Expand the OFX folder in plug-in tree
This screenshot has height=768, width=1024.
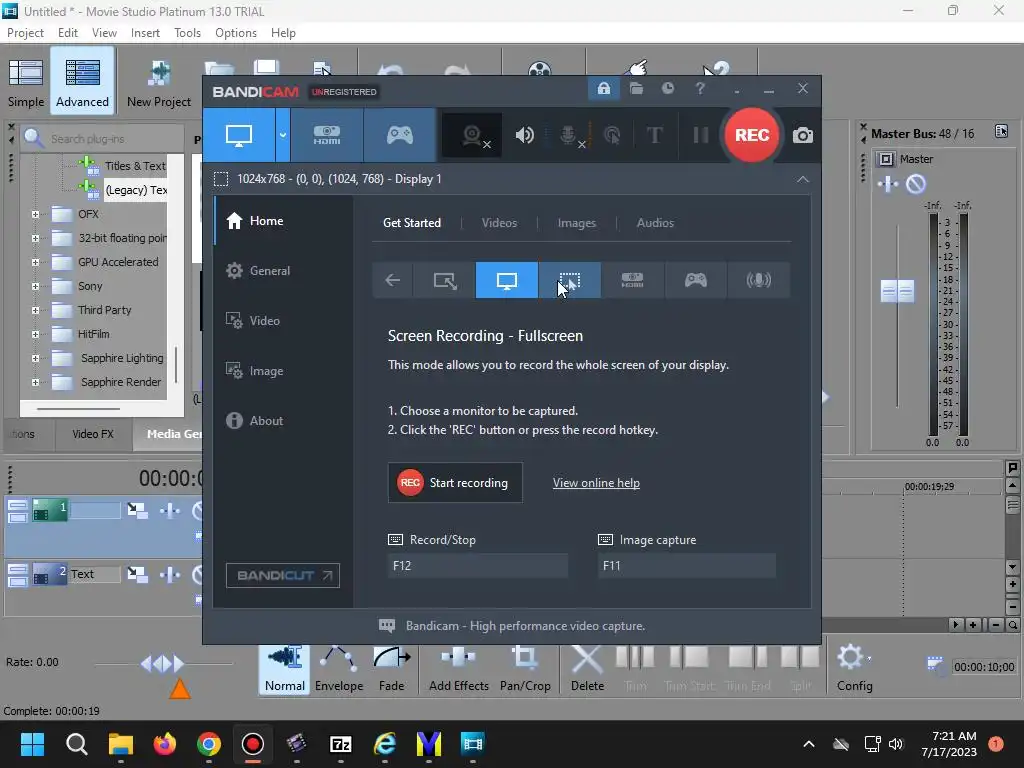(x=35, y=214)
